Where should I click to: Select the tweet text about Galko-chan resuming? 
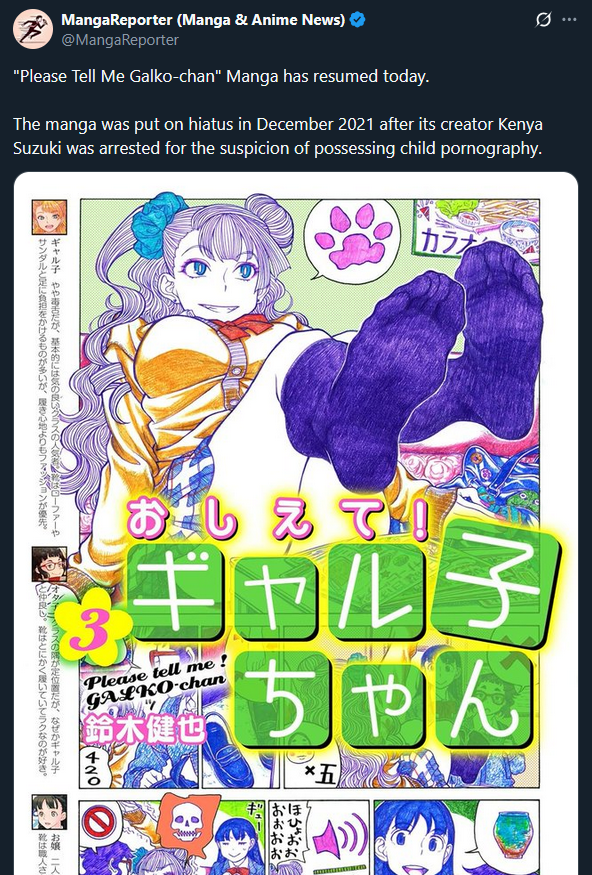pos(278,112)
